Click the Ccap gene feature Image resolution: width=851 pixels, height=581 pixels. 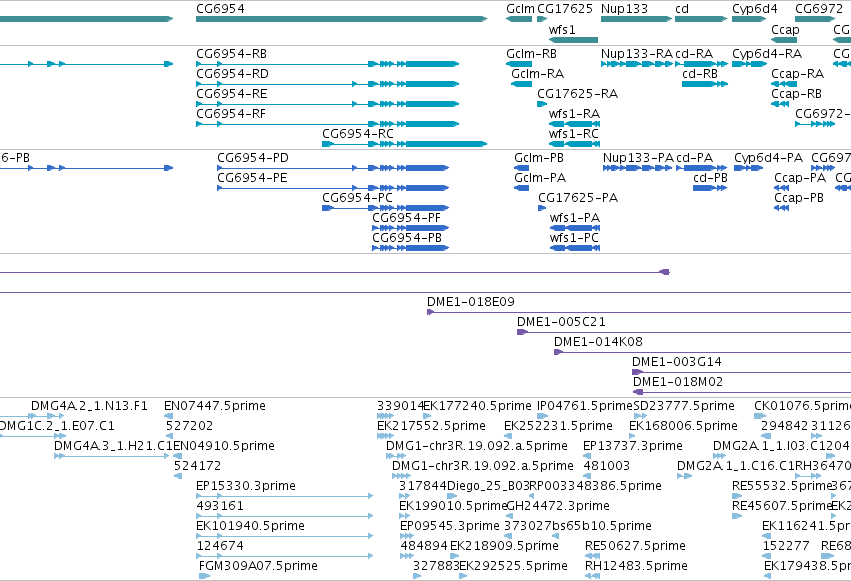tap(785, 40)
